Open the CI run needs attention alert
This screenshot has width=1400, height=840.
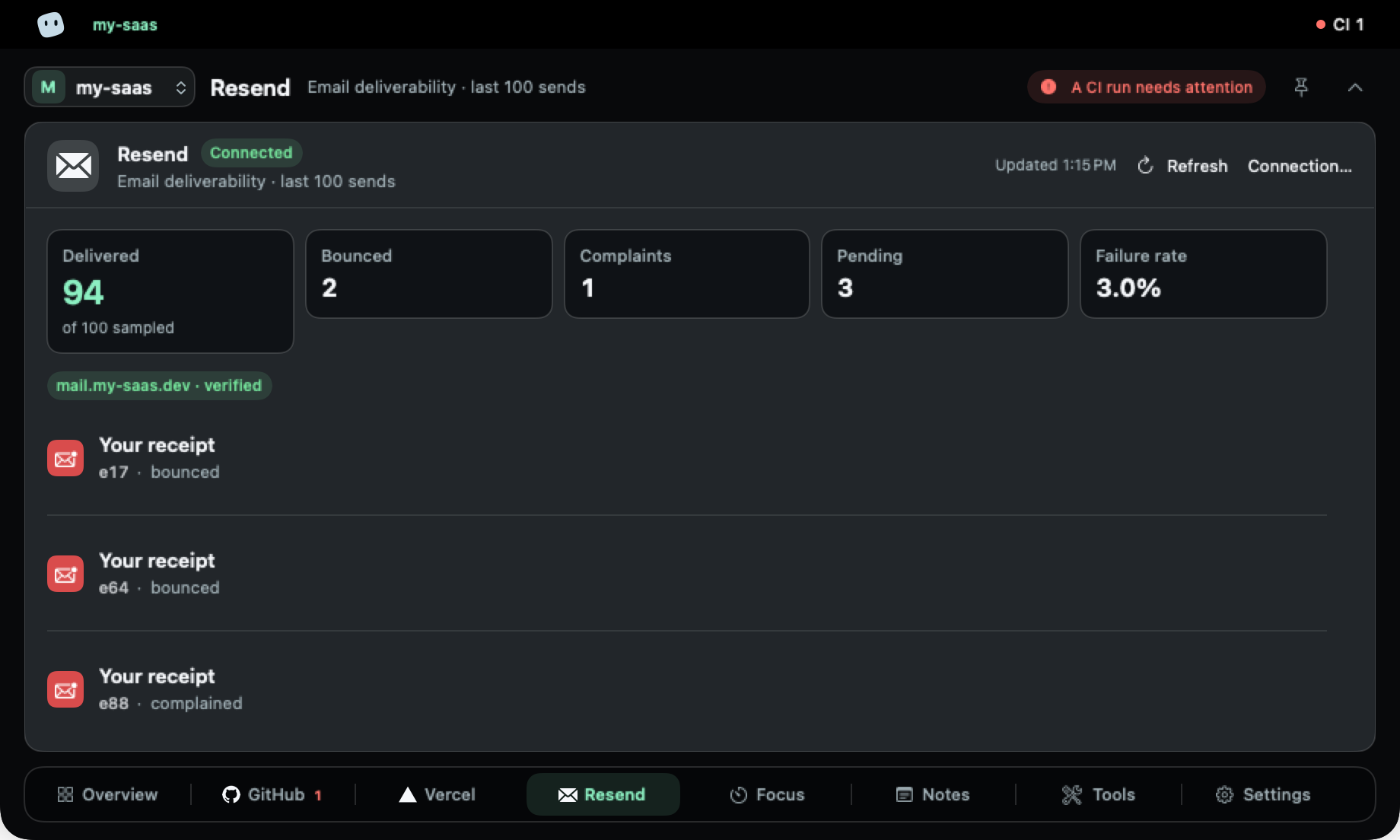tap(1146, 87)
